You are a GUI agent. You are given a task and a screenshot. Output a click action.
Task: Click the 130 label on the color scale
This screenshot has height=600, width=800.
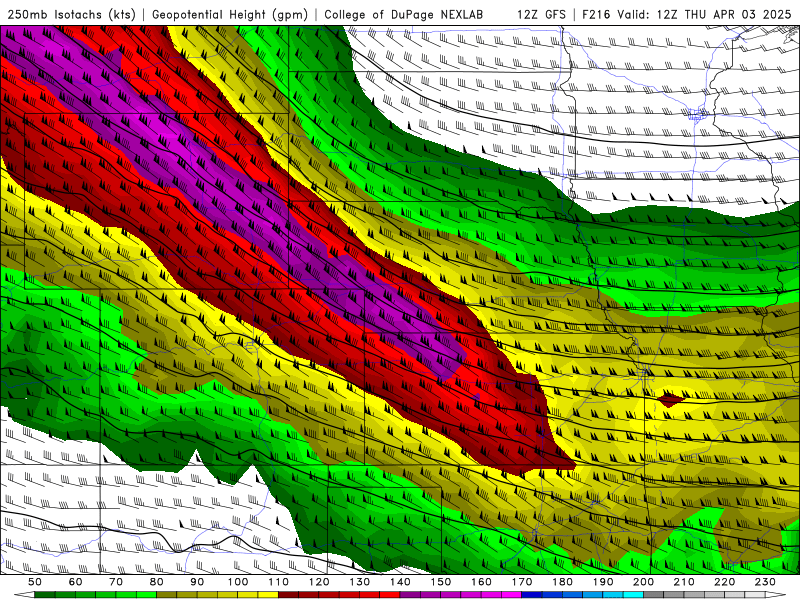(x=359, y=582)
